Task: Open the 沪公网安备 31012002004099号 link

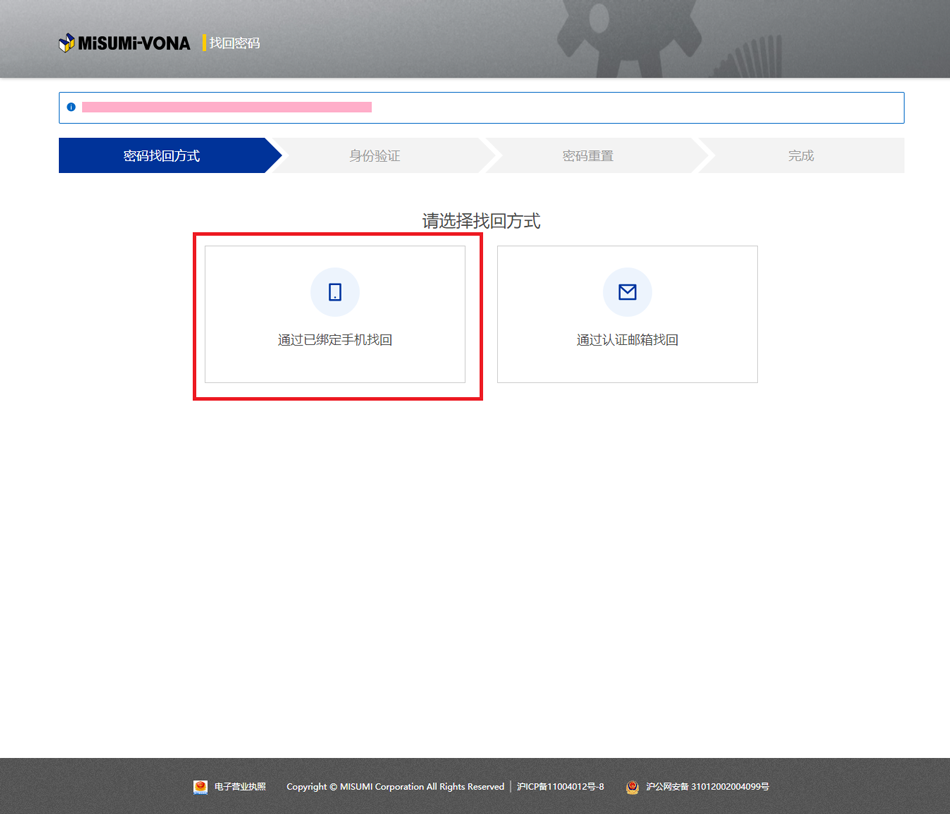Action: [x=707, y=787]
